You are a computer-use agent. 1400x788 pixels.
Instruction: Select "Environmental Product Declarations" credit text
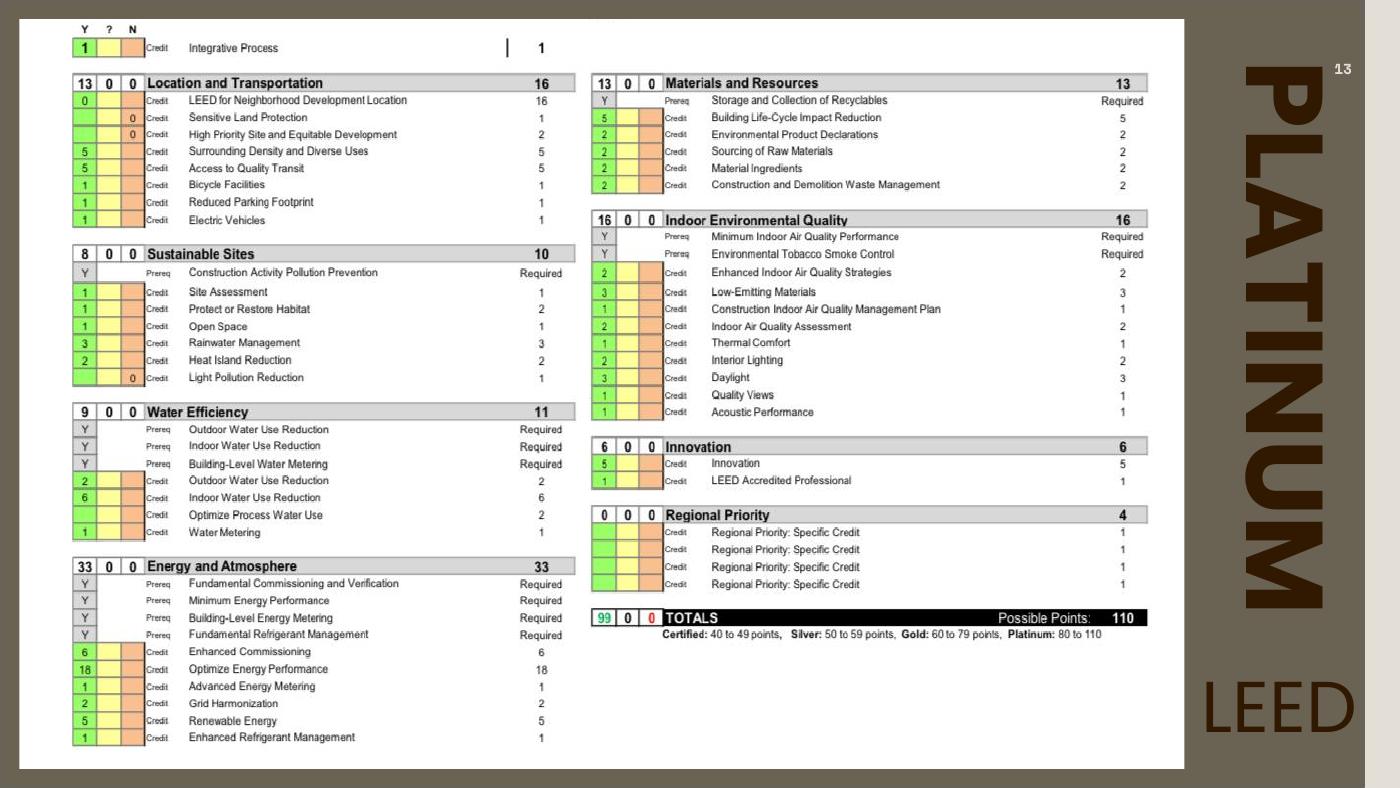(x=795, y=135)
